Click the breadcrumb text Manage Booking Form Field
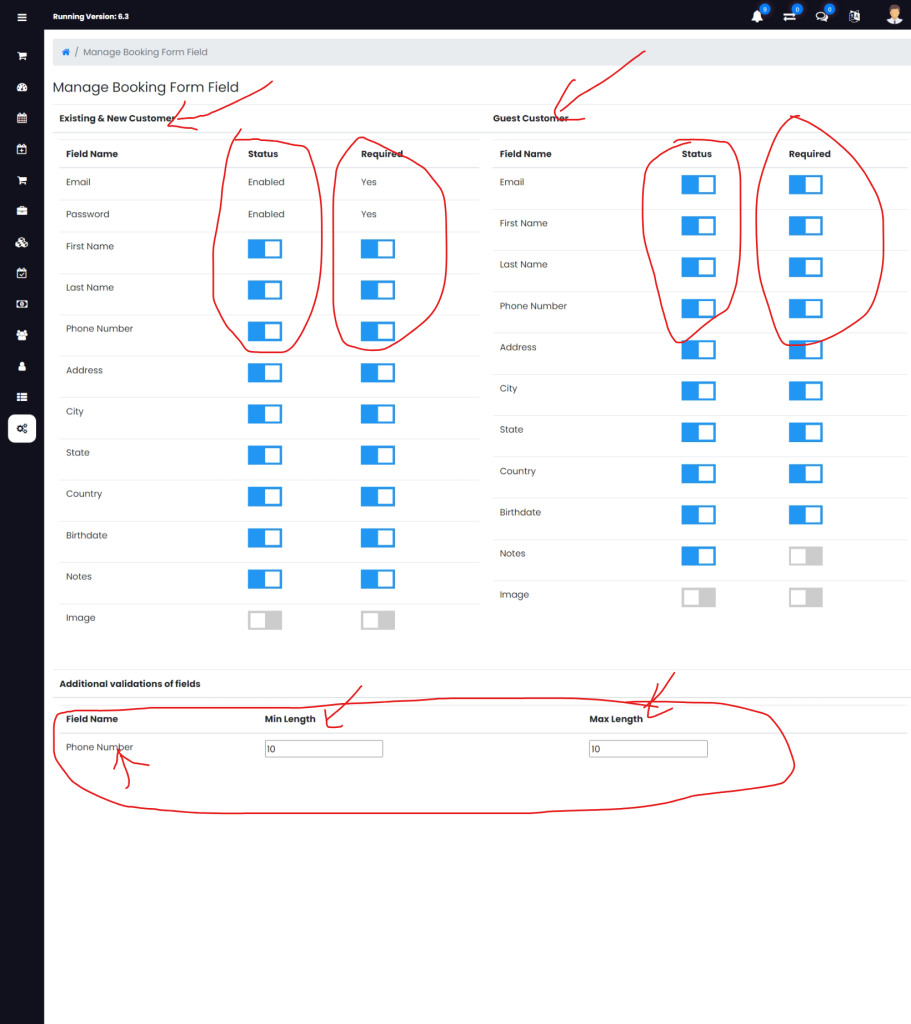Viewport: 911px width, 1024px height. pyautogui.click(x=145, y=52)
